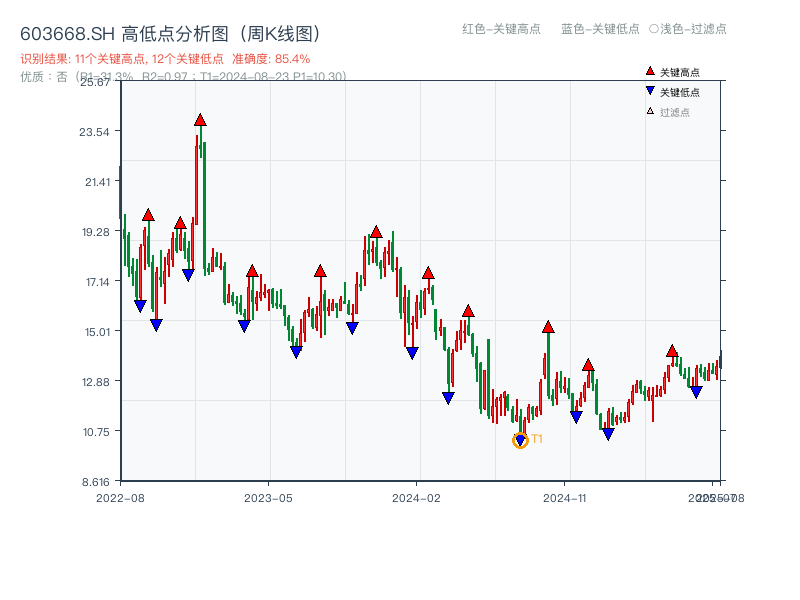Image resolution: width=800 pixels, height=600 pixels.
Task: Click the blue low-point marker below the 2024-02 dip
Action: [413, 352]
